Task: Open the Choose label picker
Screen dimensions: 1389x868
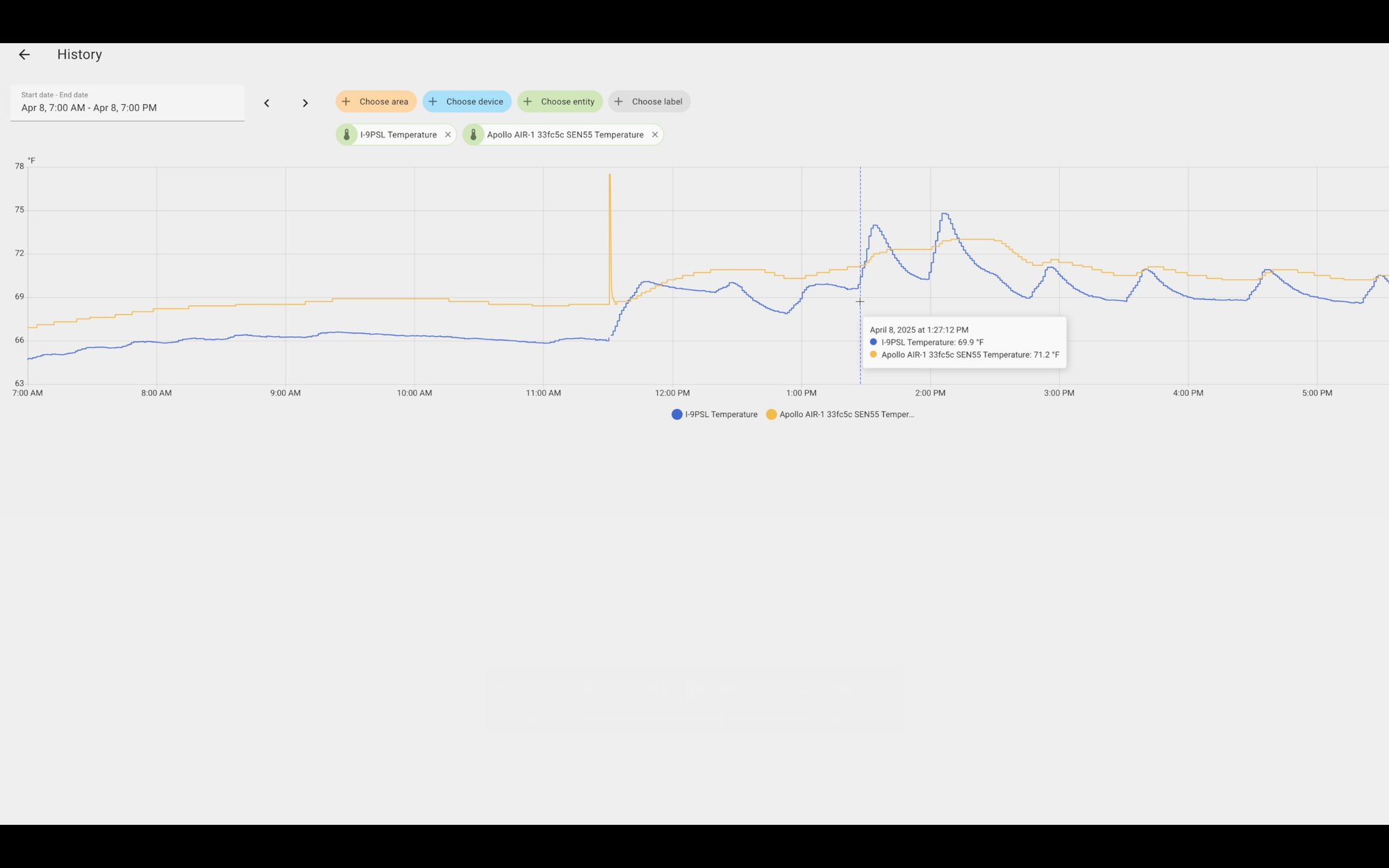Action: (x=656, y=101)
